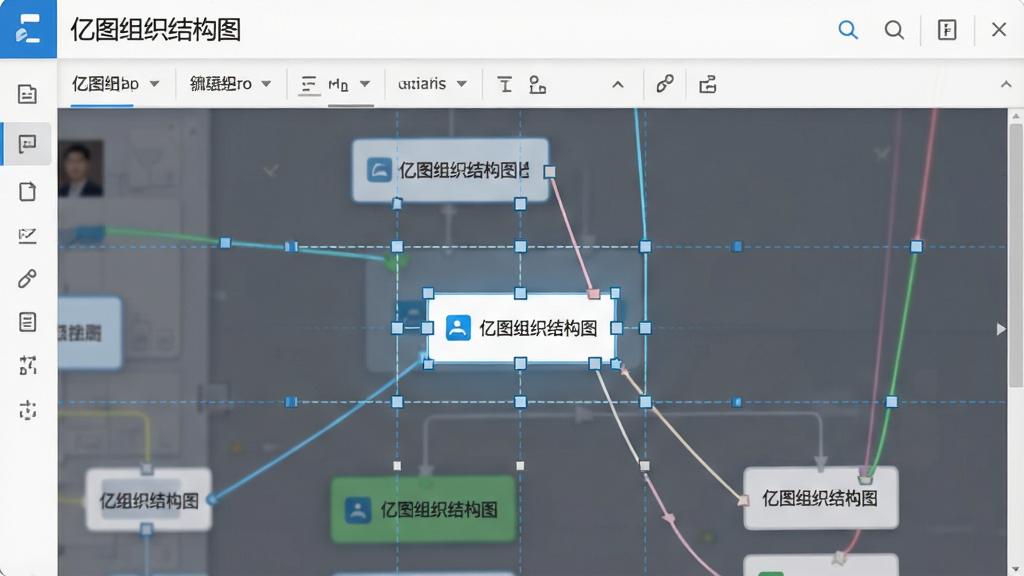Click the blue app logo in the top-left corner
The height and width of the screenshot is (576, 1024).
(x=28, y=29)
